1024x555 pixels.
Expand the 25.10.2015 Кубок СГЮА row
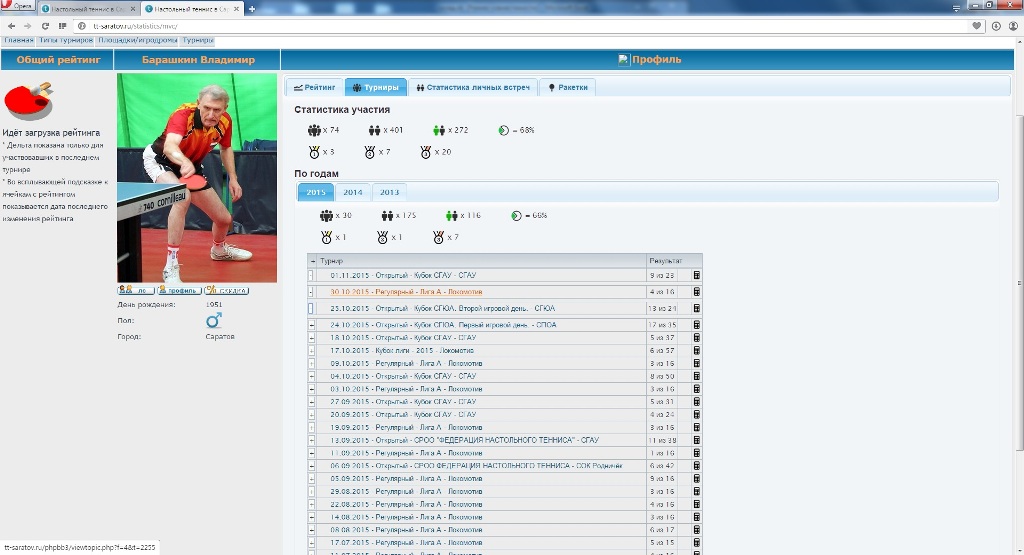tap(312, 308)
